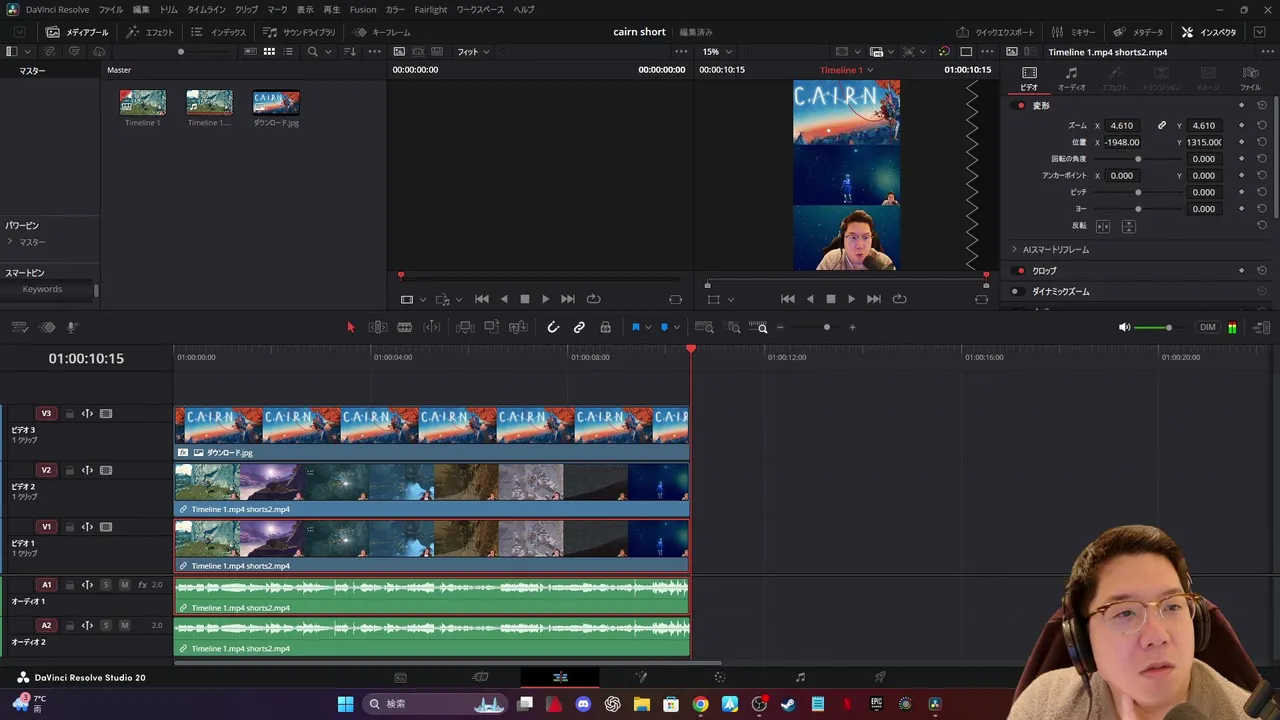Expand the マスター bin tree item
The image size is (1280, 720).
click(x=10, y=242)
